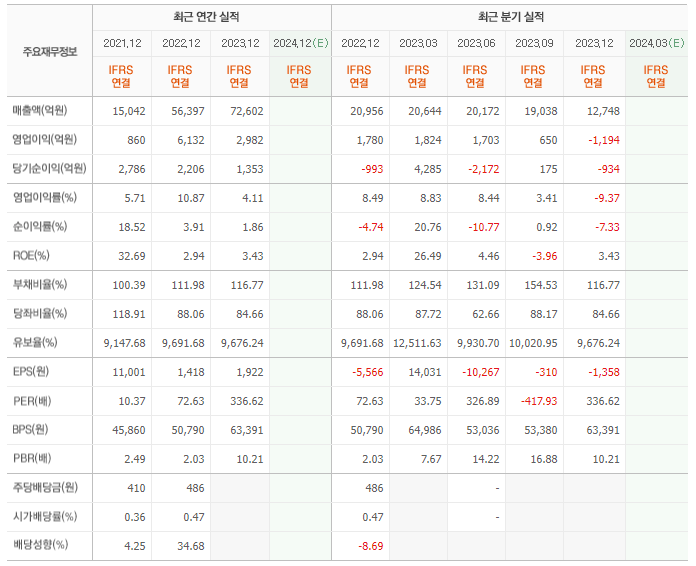
Task: Select the debt ratio 154.53
Action: [x=541, y=285]
